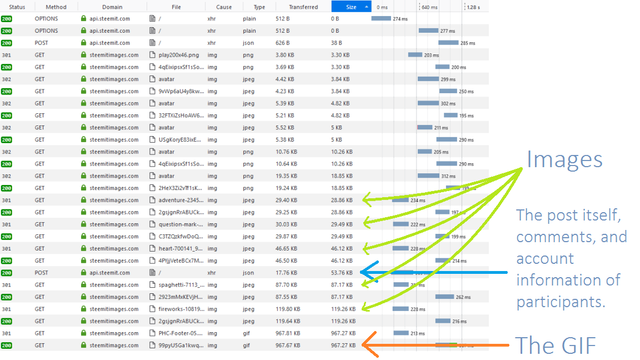Click the lock icon in the 9vWp6aU4y8kw row
640x360 pixels.
84,91
